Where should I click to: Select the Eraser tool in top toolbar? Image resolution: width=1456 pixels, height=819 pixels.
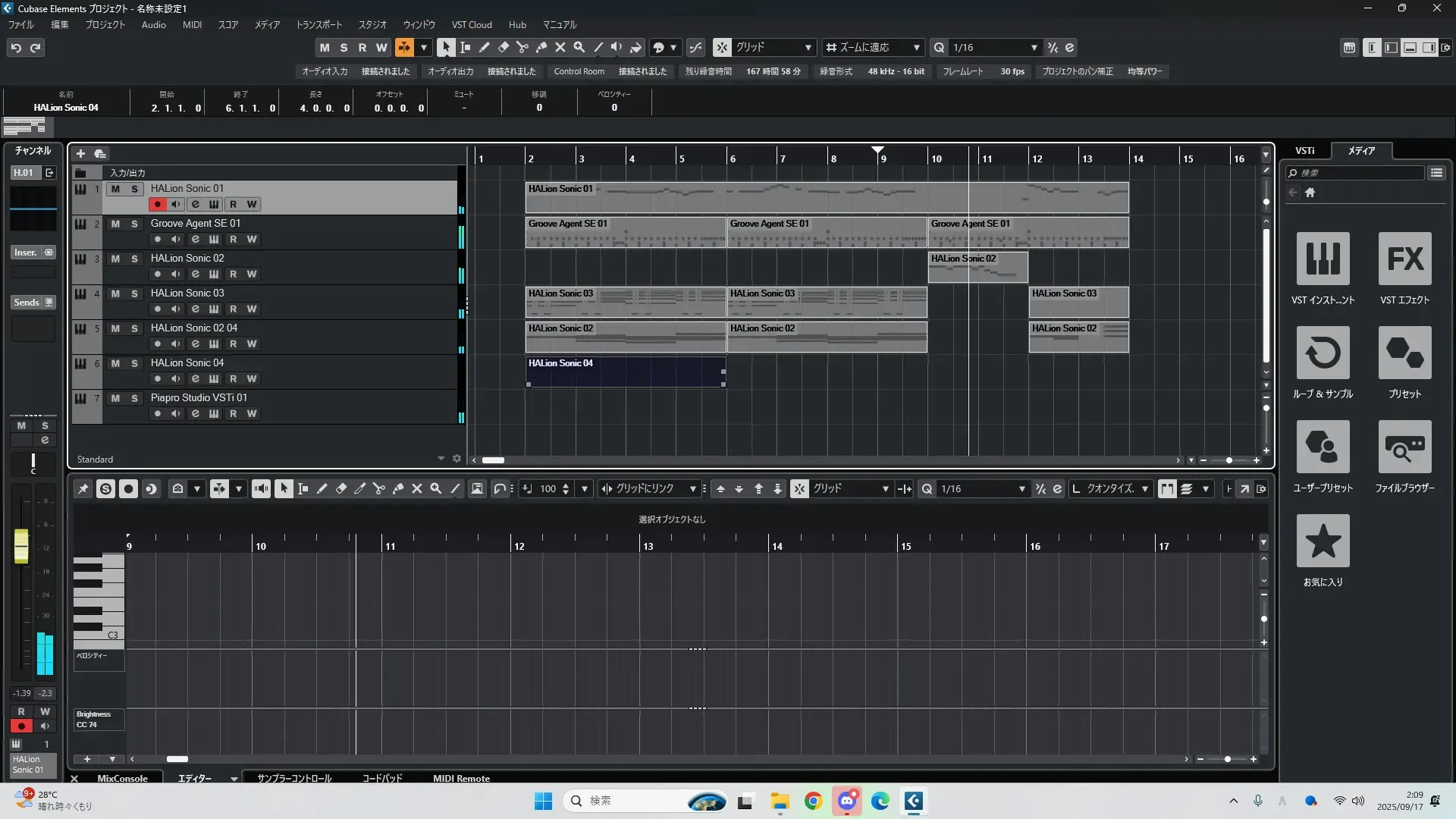504,47
